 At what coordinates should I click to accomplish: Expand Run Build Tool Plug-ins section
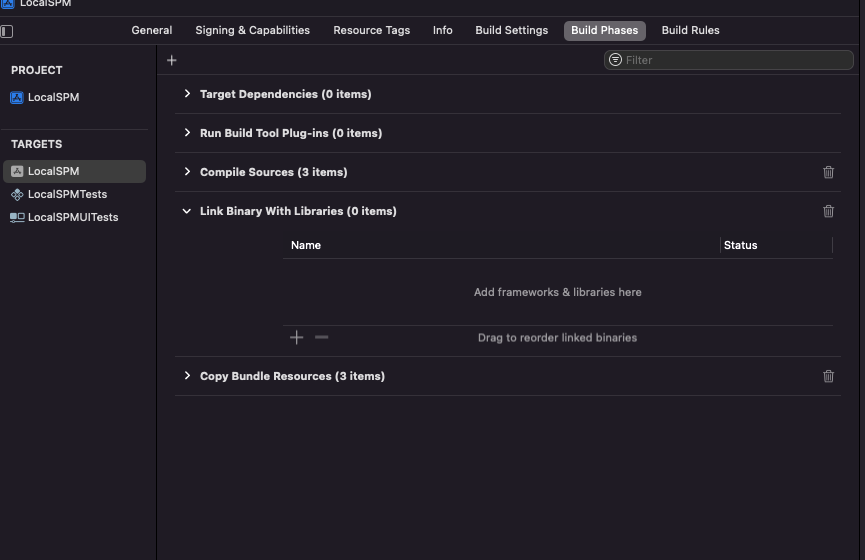click(x=187, y=133)
